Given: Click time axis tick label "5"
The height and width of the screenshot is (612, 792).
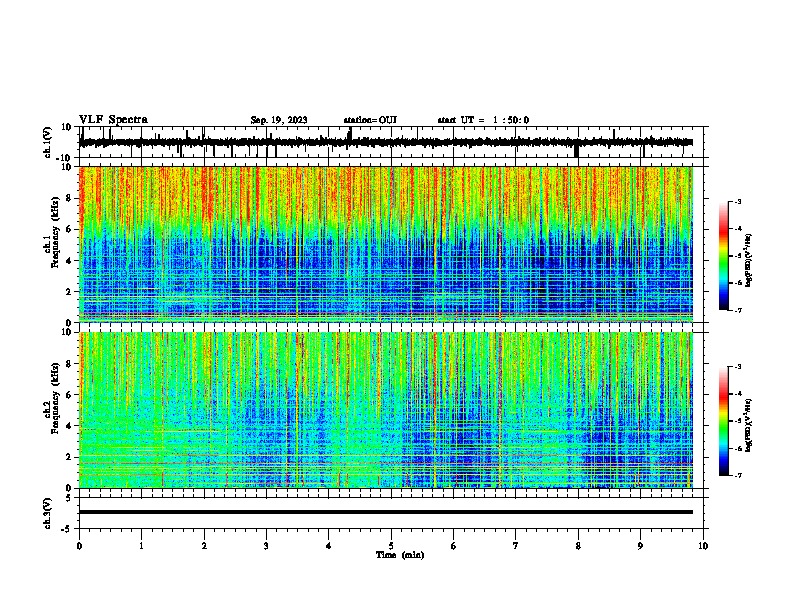Looking at the screenshot, I should (391, 546).
